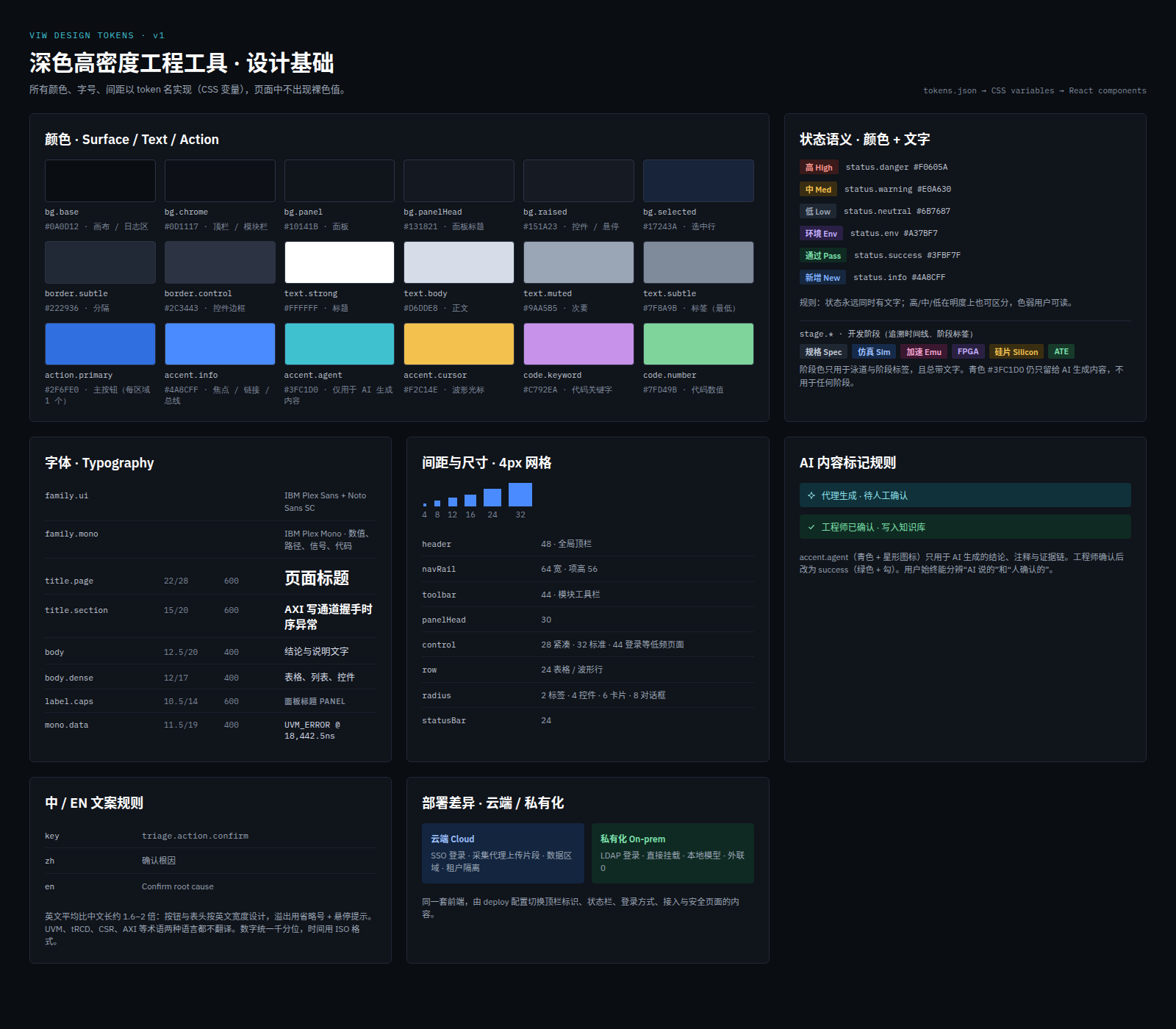Screen dimensions: 1176x1029
Task: Select the FPGA stage tag
Action: tap(968, 352)
